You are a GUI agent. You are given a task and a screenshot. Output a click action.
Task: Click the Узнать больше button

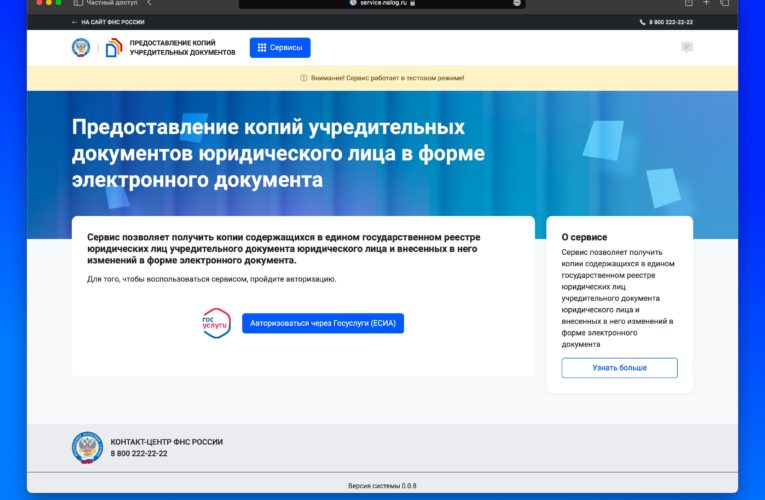pyautogui.click(x=620, y=368)
